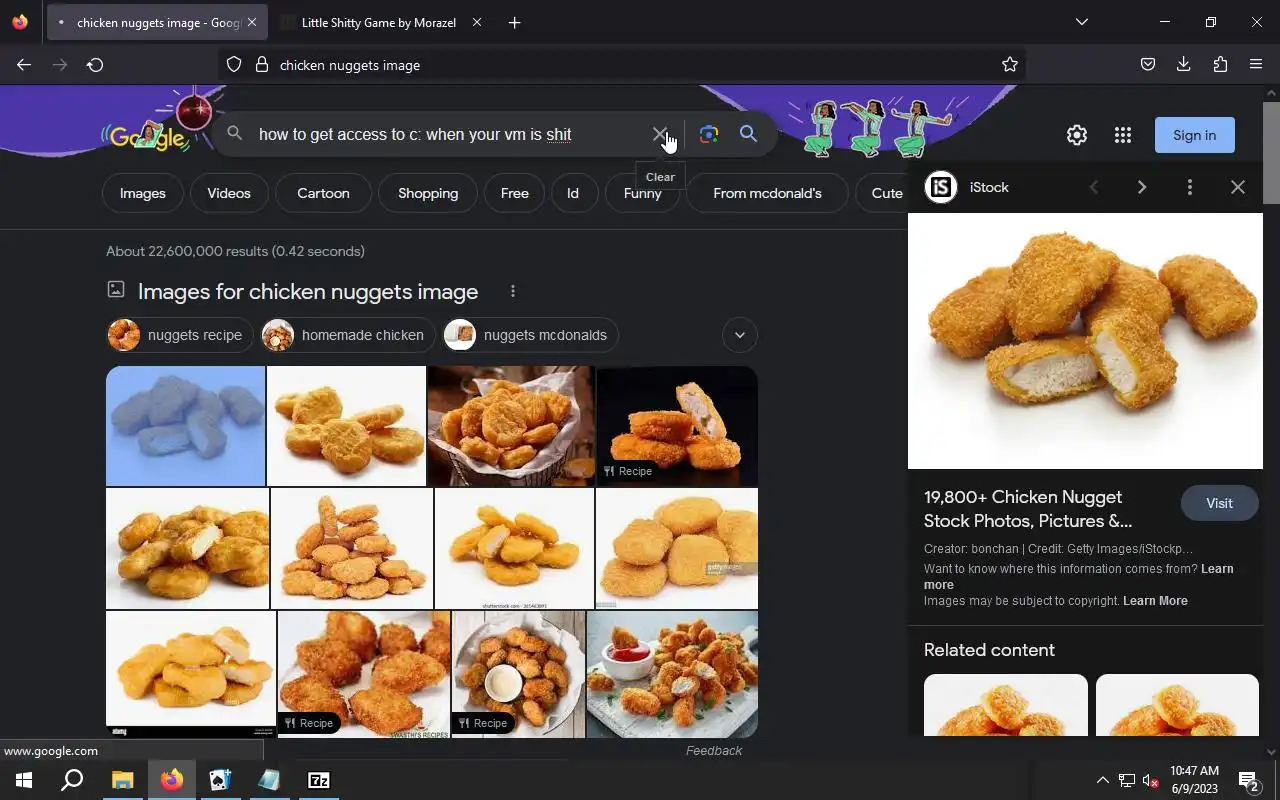
Task: Open the list all tabs dropdown
Action: [1082, 22]
